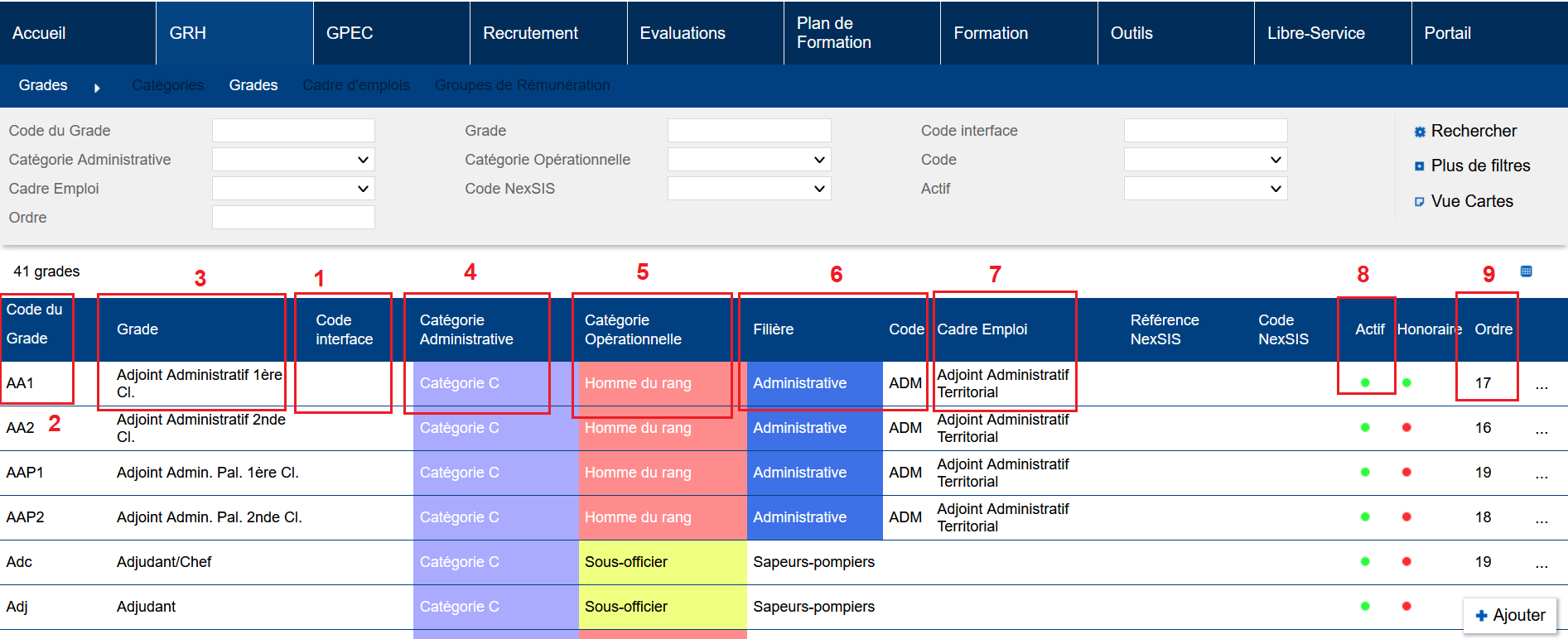This screenshot has width=1568, height=639.
Task: Toggle the green Honoraire dot for AA1
Action: tap(1406, 383)
